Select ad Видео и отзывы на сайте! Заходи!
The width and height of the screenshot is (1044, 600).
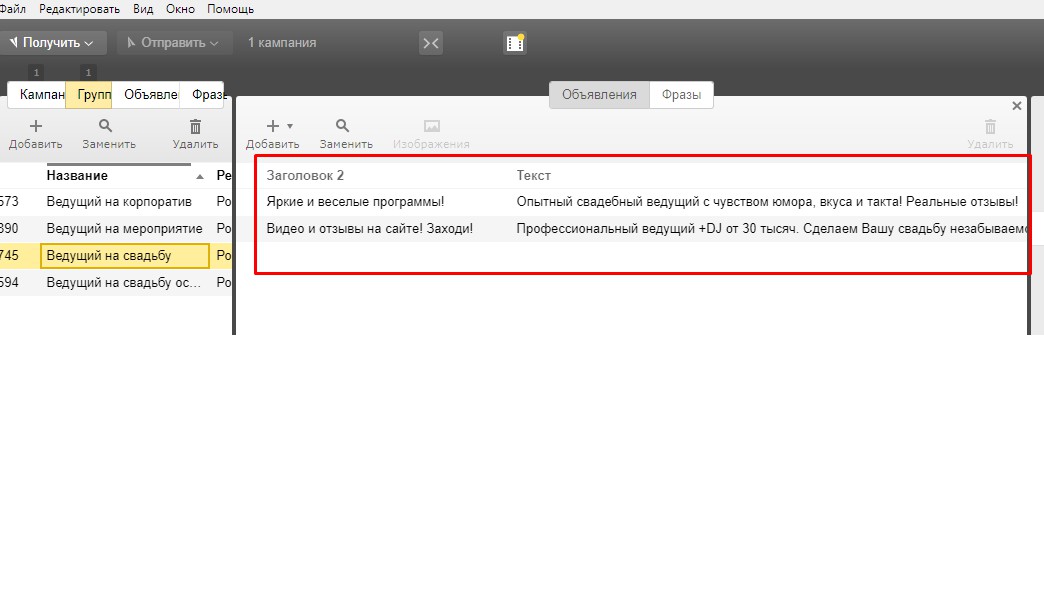point(370,228)
